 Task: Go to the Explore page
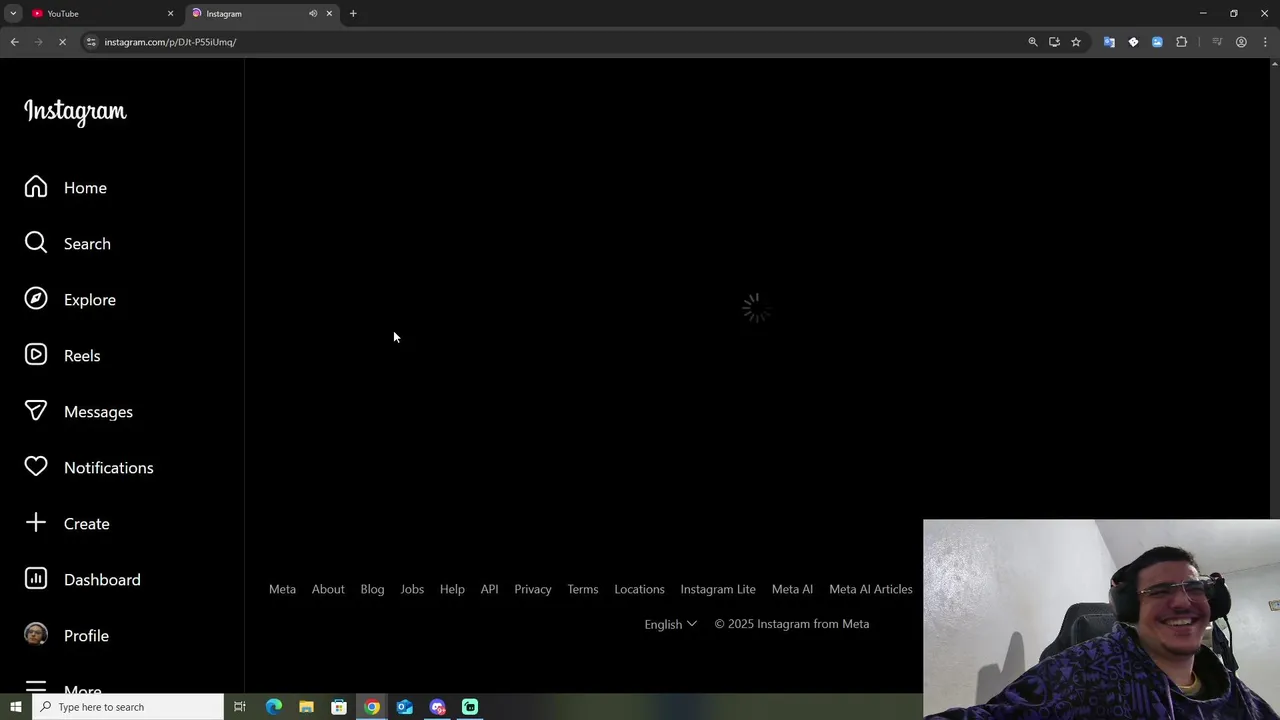tap(70, 300)
